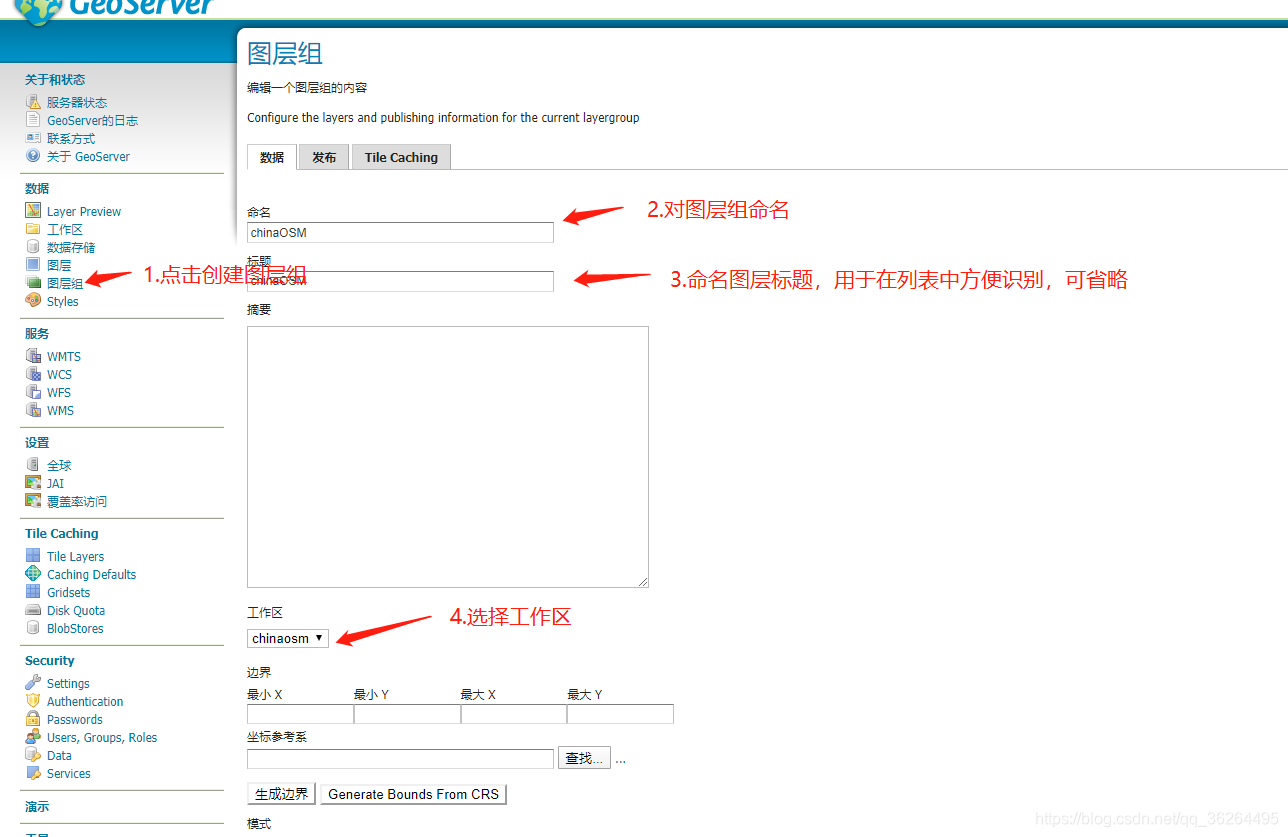Click the WMTS service icon

pos(33,356)
